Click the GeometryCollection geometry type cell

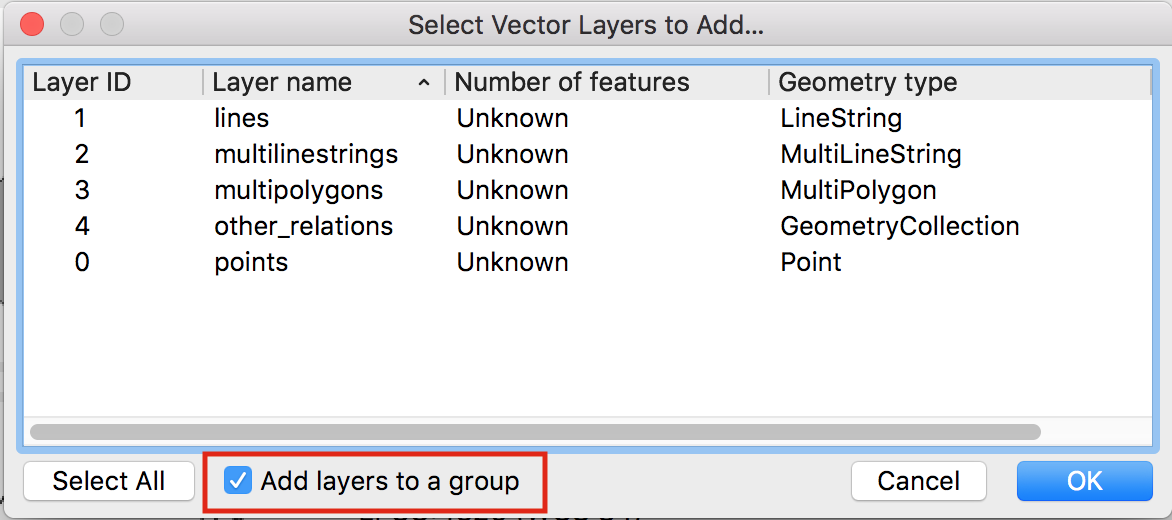coord(900,226)
